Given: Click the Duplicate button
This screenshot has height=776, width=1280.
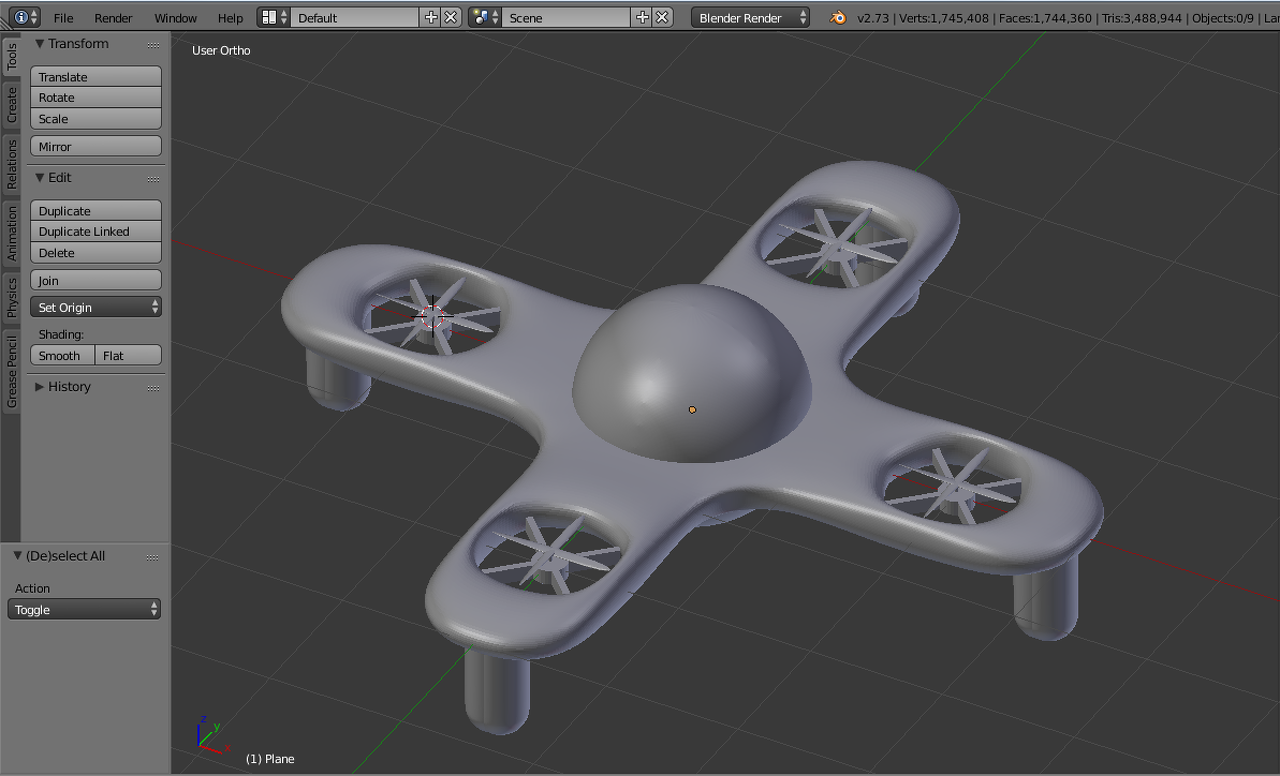Looking at the screenshot, I should pos(96,211).
